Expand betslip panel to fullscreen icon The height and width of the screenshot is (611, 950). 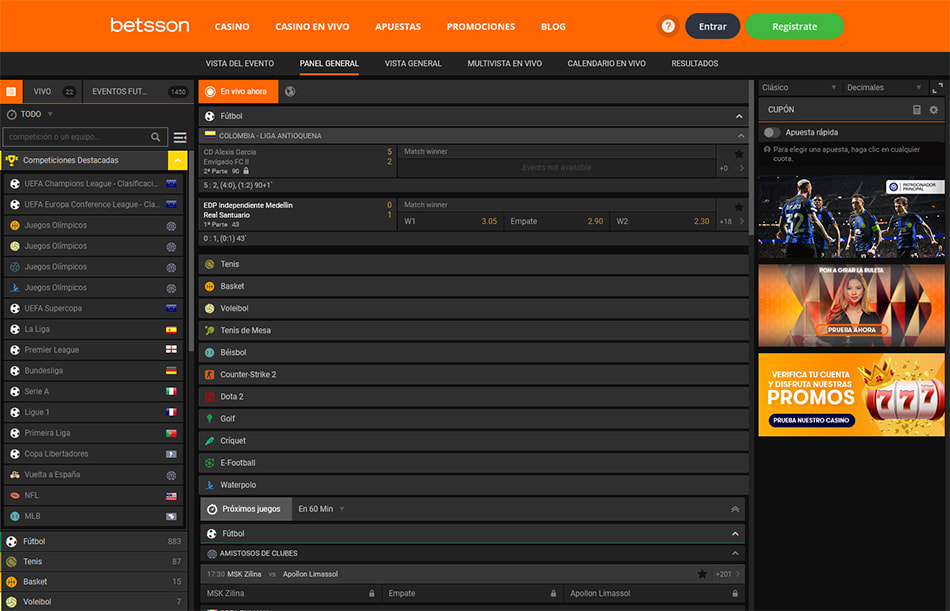(x=937, y=88)
